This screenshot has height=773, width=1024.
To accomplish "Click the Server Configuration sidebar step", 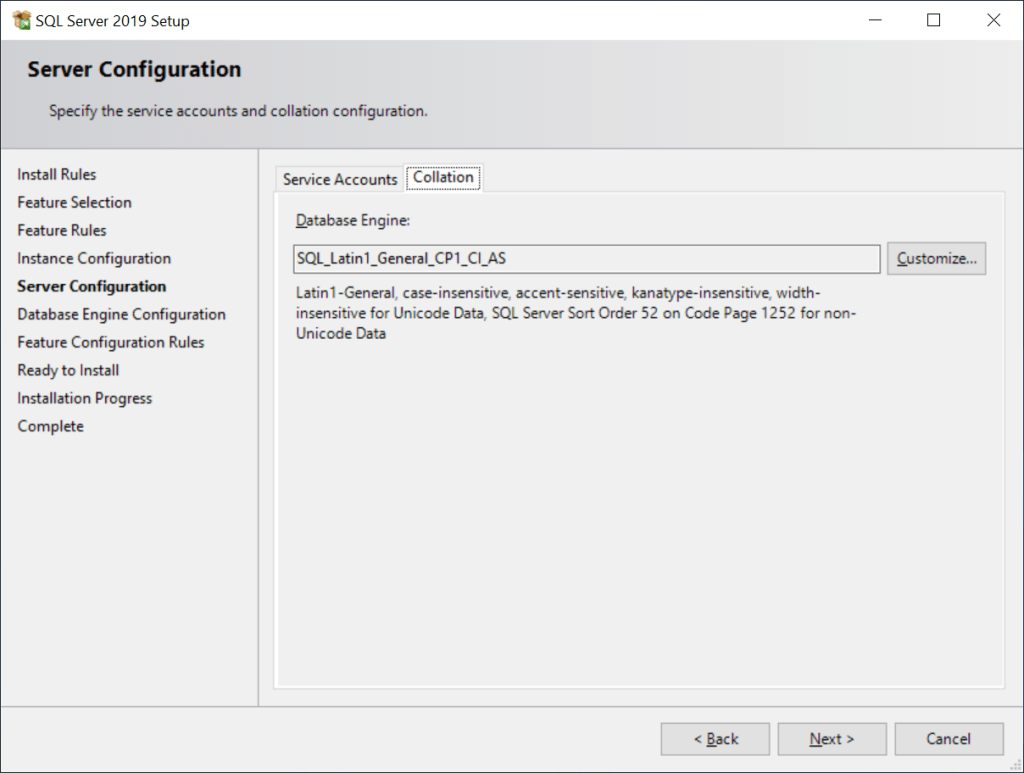I will [92, 286].
